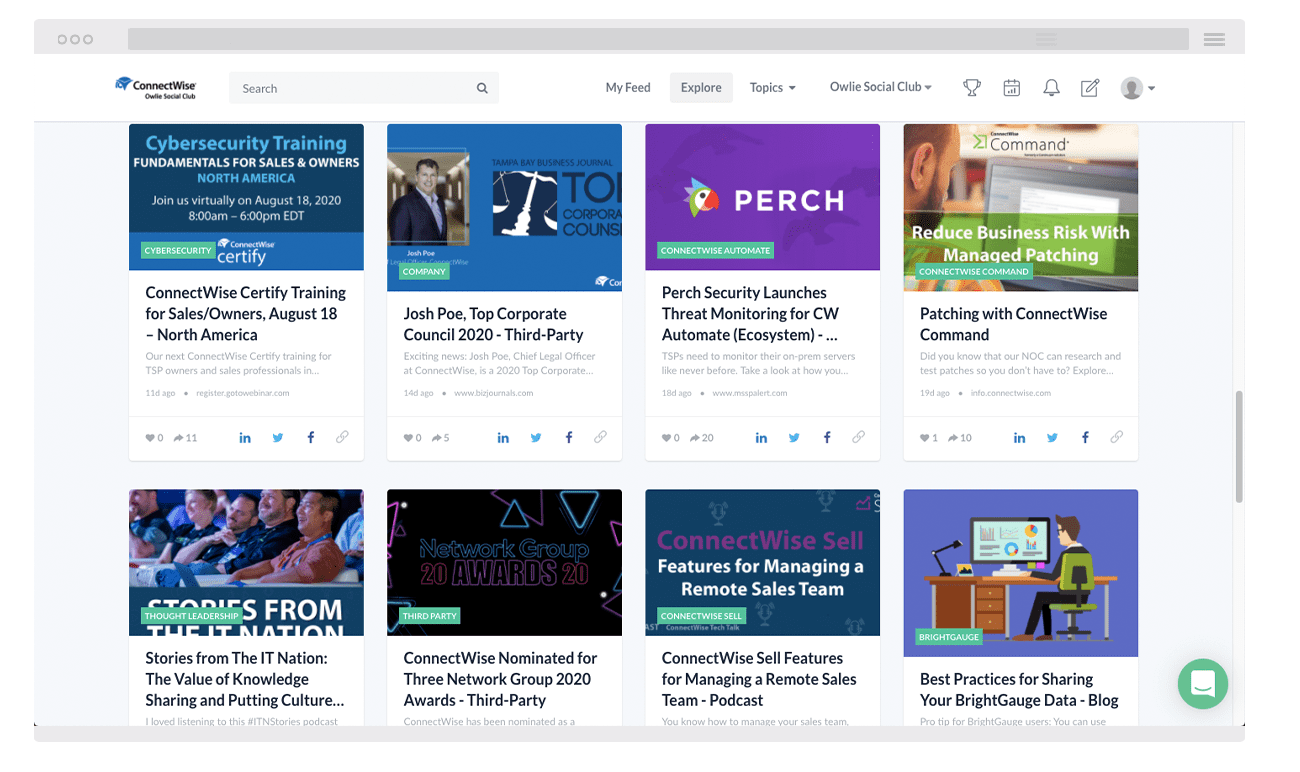Open Patching with ConnectWise Command title

(1013, 324)
